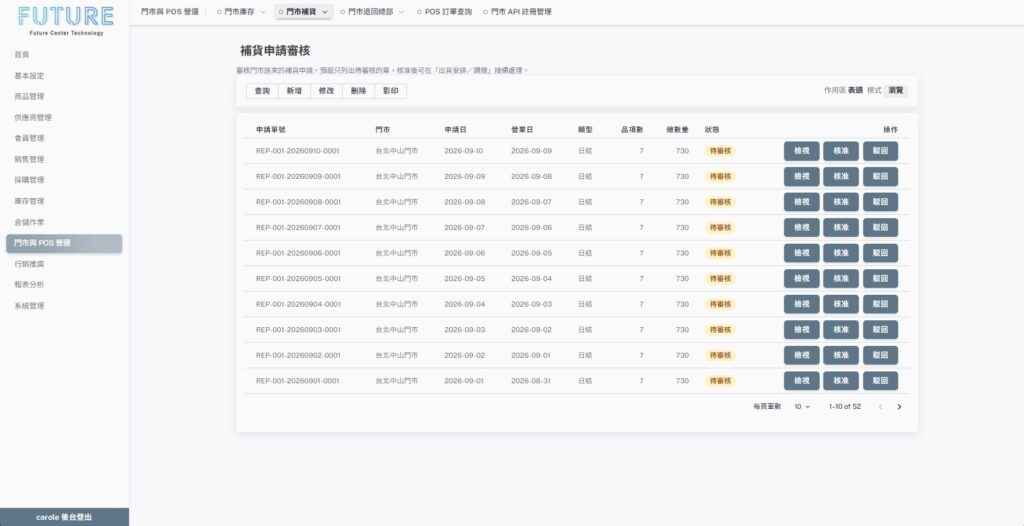Viewport: 1024px width, 526px height.
Task: Click the 新增 toolbar button
Action: point(294,91)
